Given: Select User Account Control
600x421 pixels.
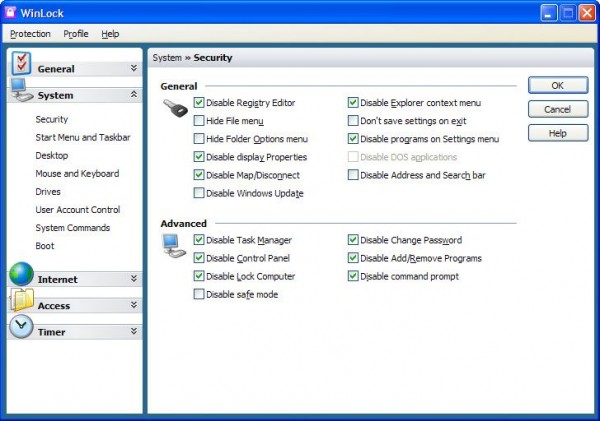Looking at the screenshot, I should pyautogui.click(x=78, y=210).
